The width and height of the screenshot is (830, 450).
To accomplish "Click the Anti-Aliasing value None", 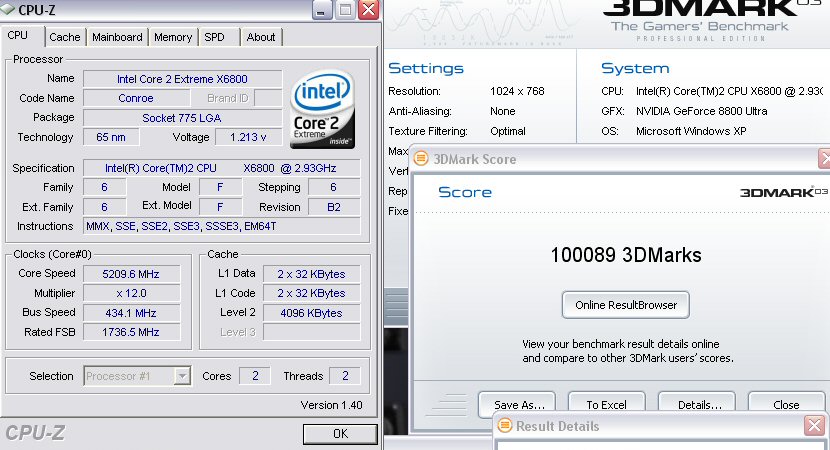I will [x=502, y=111].
